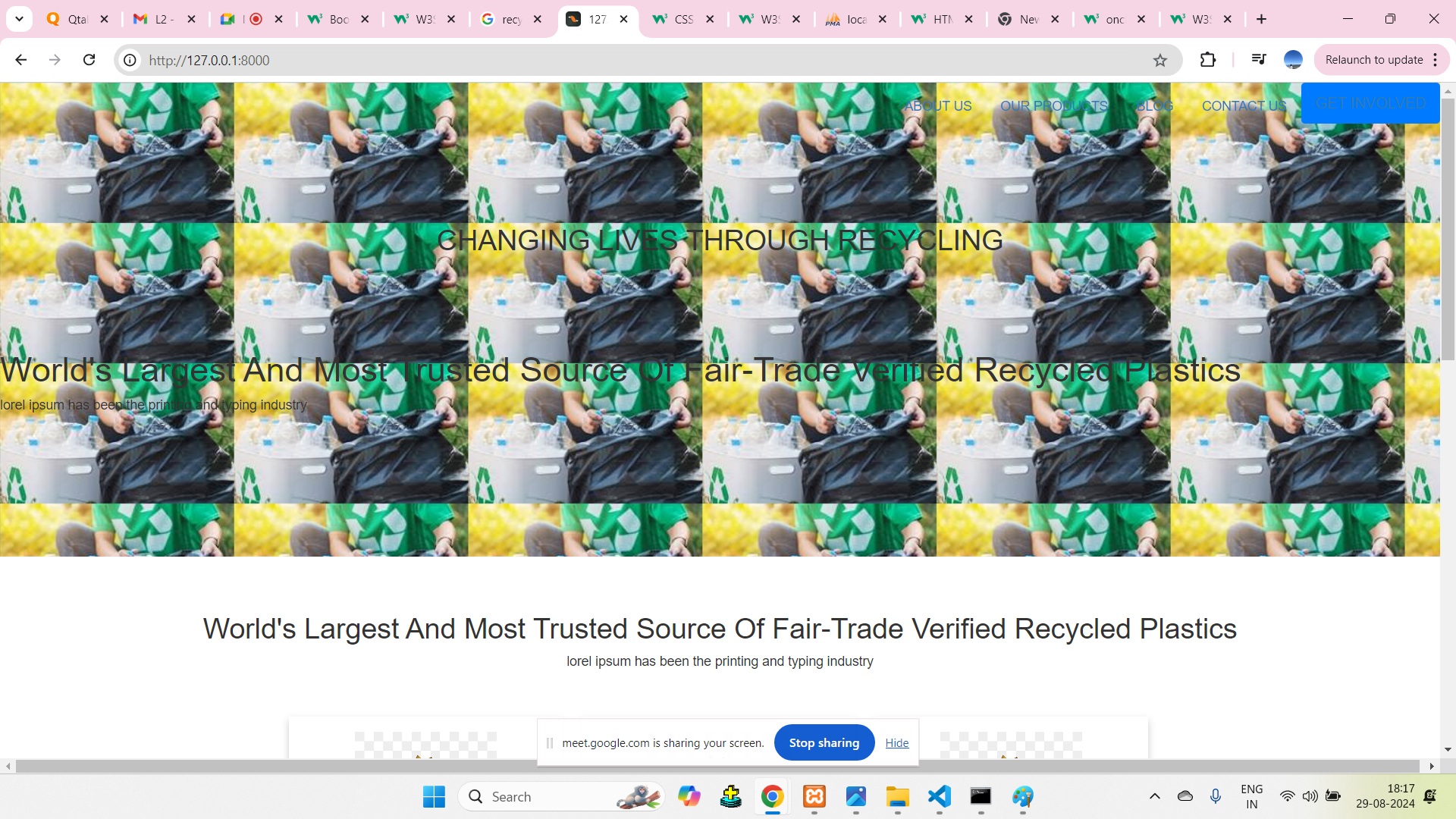Expand the tab search dropdown
This screenshot has height=819, width=1456.
[x=19, y=19]
